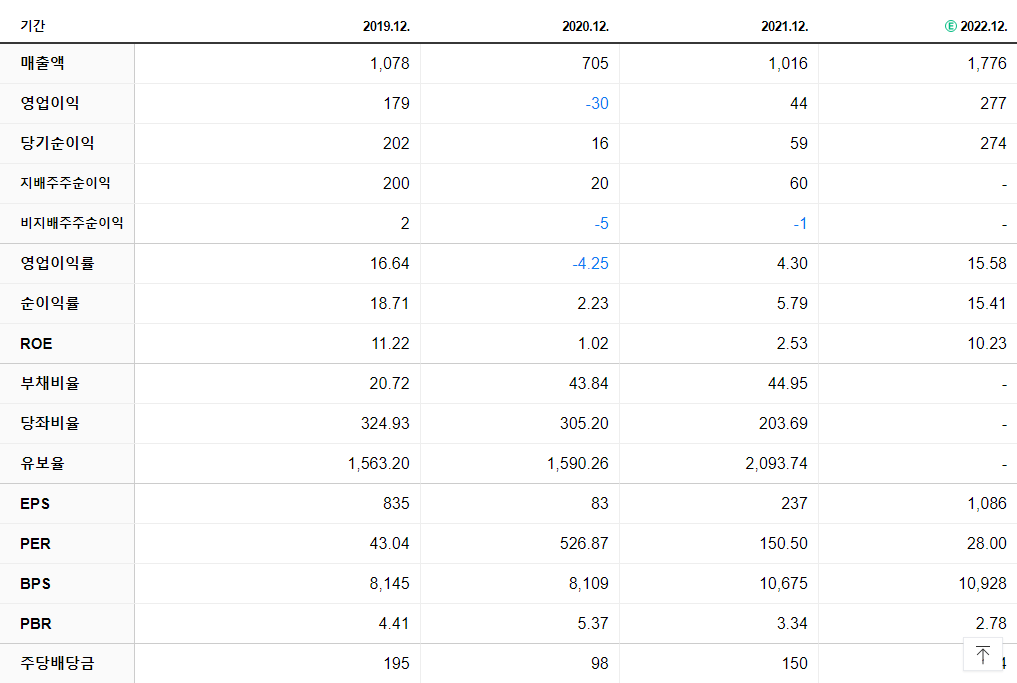Click the 비지배주주순이익 row label

71,223
